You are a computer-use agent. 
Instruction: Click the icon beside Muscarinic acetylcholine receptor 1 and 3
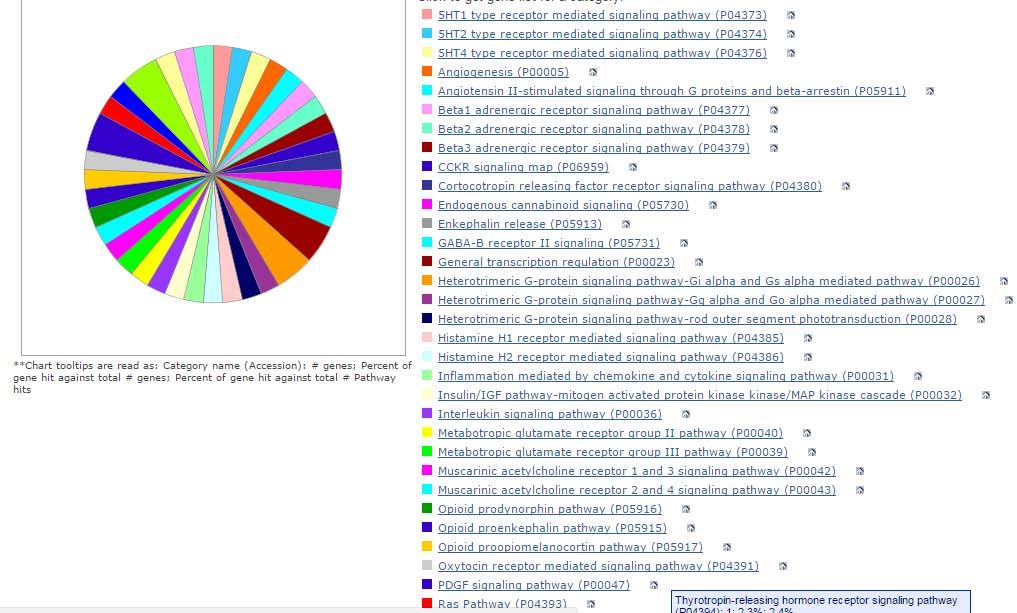point(860,471)
